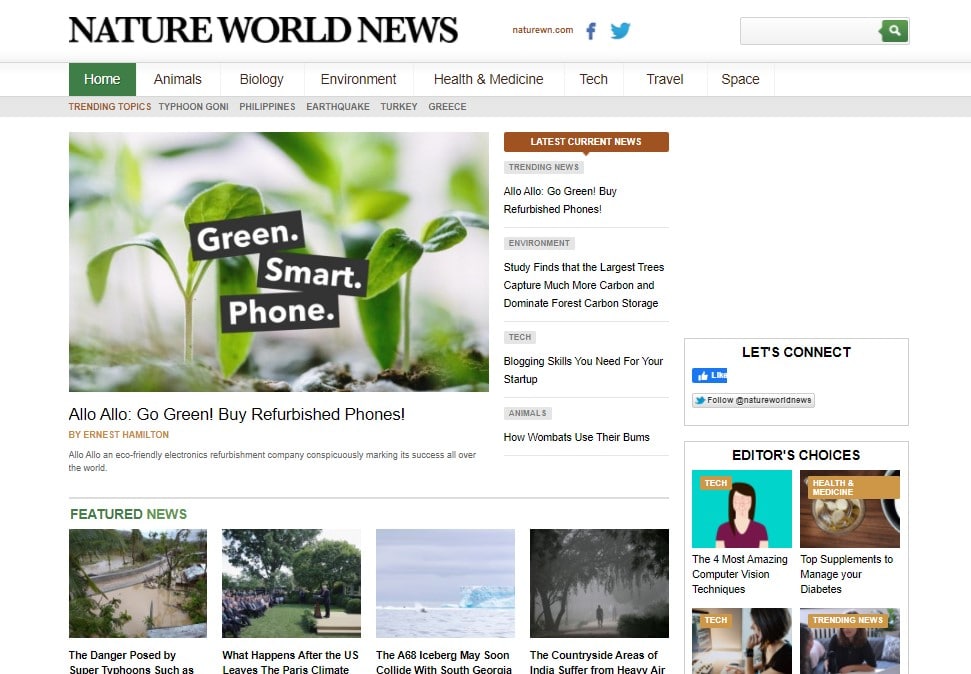Click the Facebook Like button

[709, 376]
